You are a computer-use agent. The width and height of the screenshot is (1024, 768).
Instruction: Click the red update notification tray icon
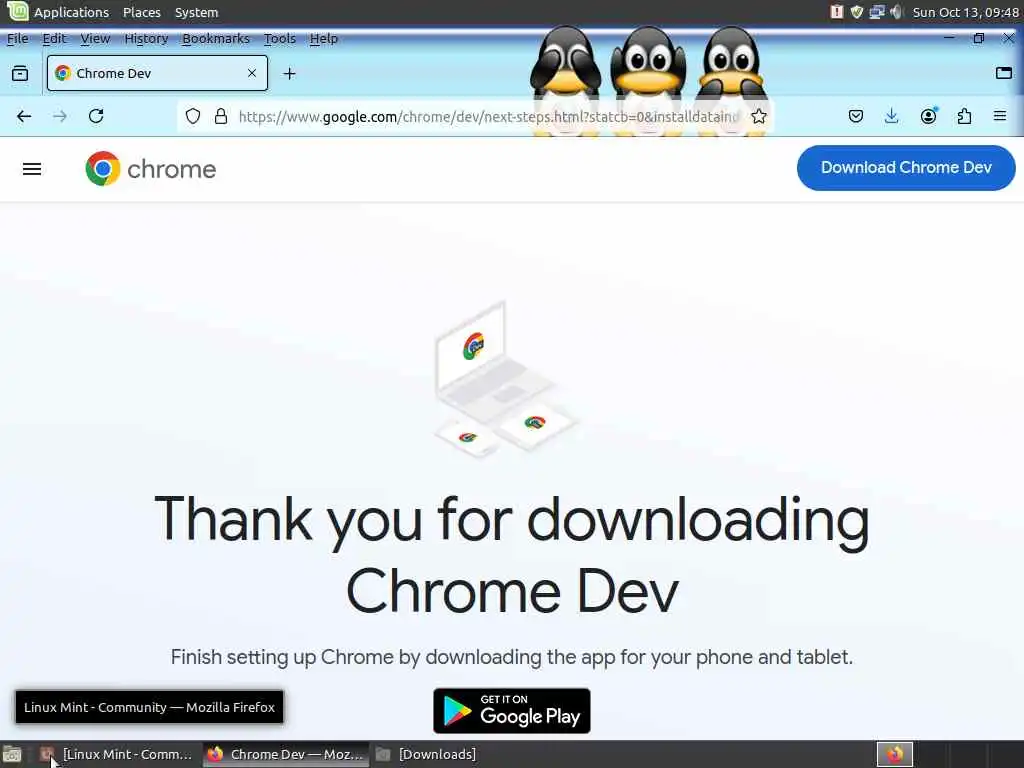click(x=837, y=12)
